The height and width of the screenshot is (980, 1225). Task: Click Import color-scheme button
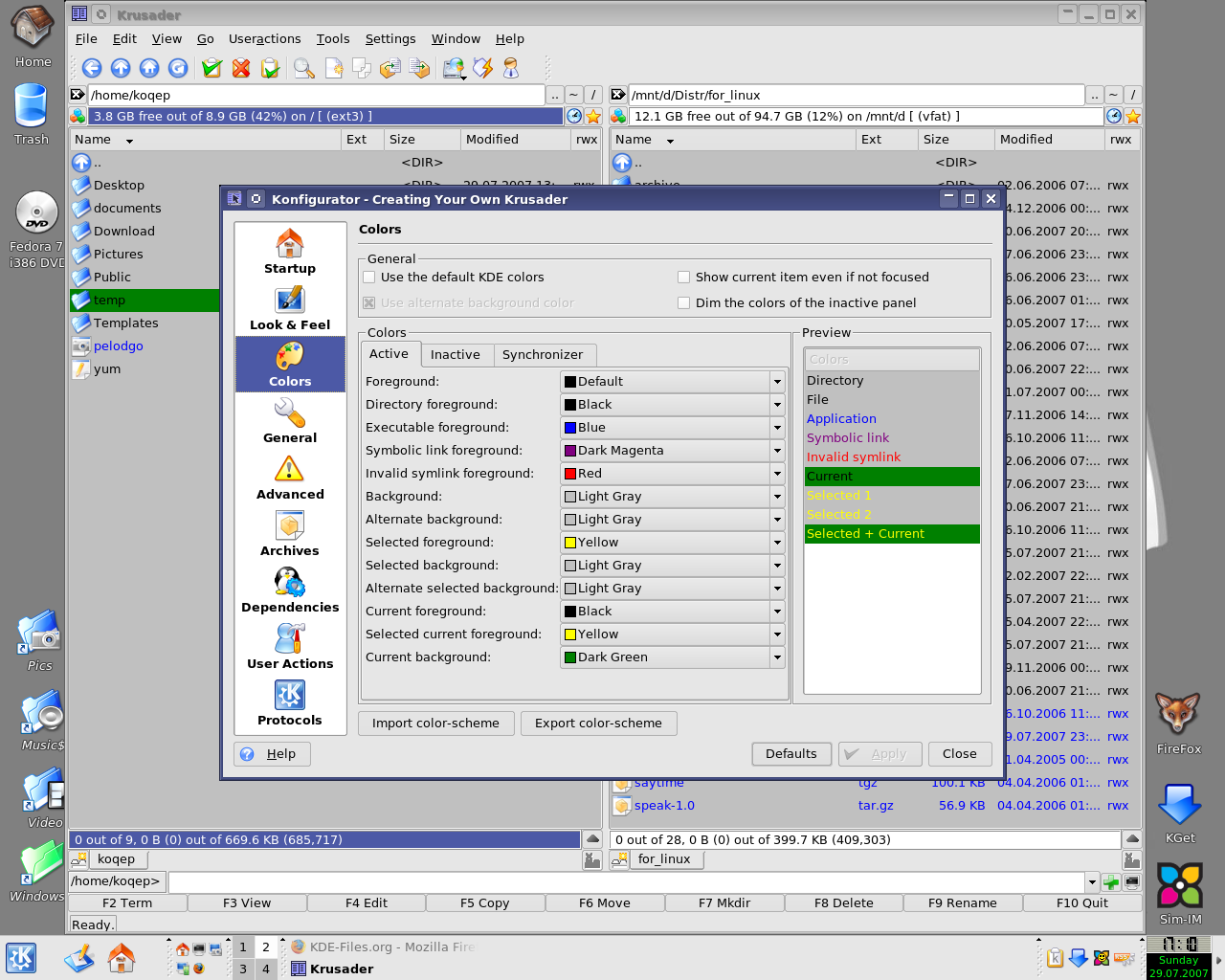(436, 724)
